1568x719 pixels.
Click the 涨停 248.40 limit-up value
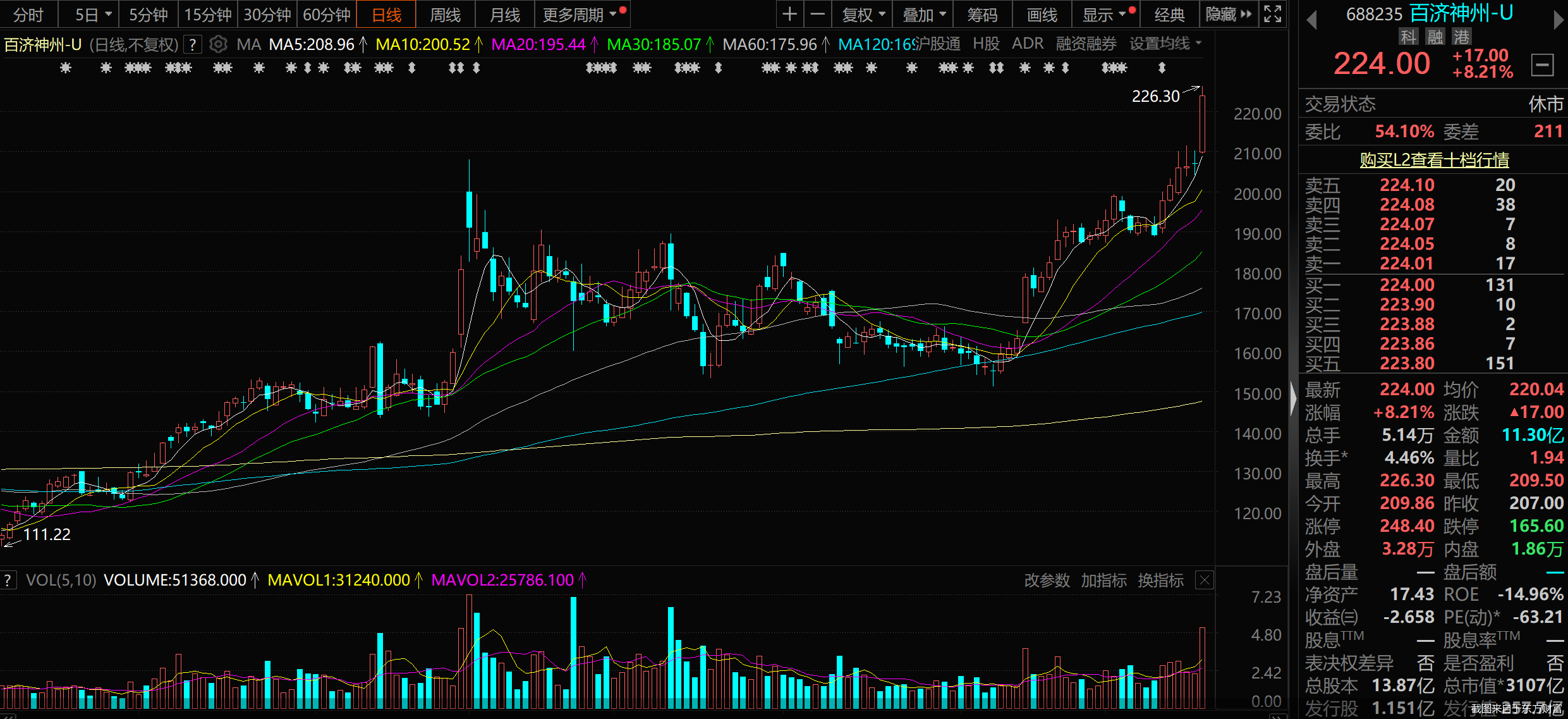1407,525
